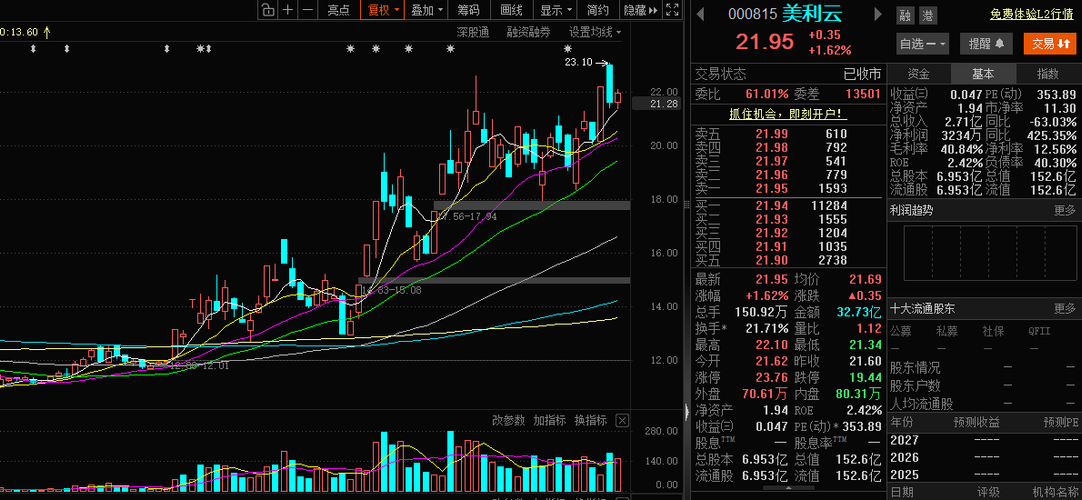Click the 跌停 limit-down price 19.44
This screenshot has width=1082, height=500.
point(863,377)
